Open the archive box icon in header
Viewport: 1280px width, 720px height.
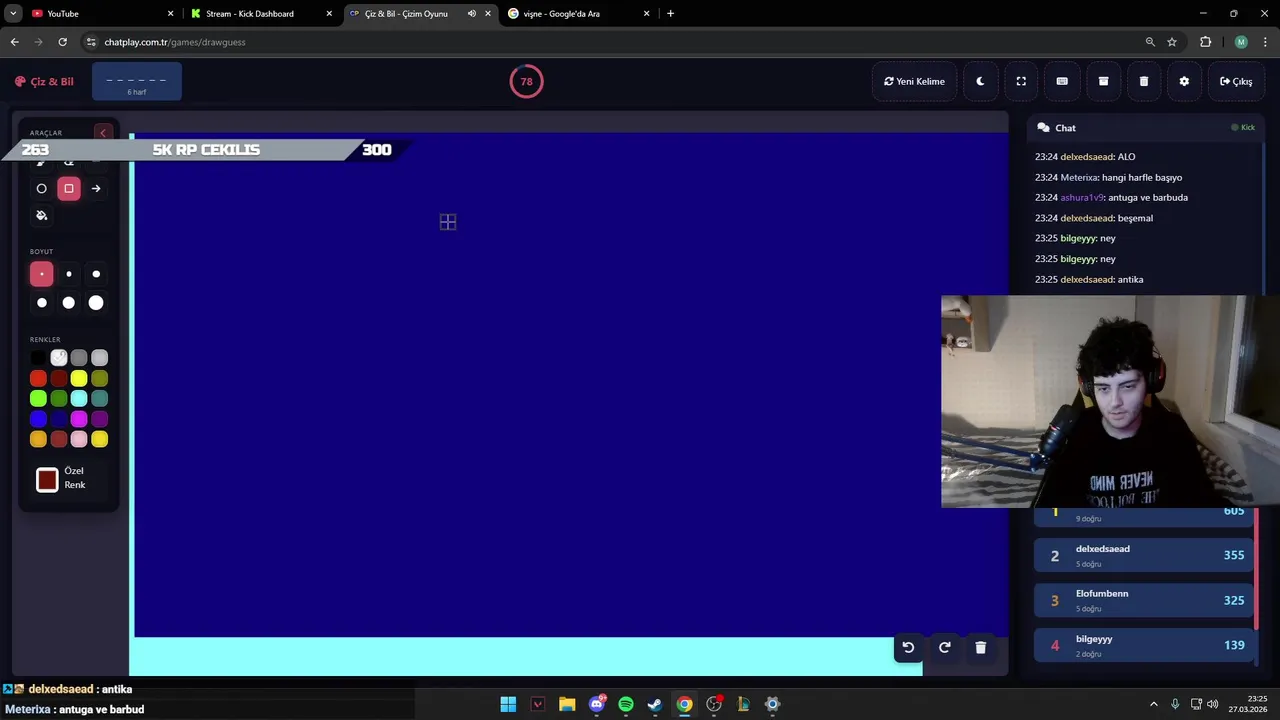(1103, 81)
